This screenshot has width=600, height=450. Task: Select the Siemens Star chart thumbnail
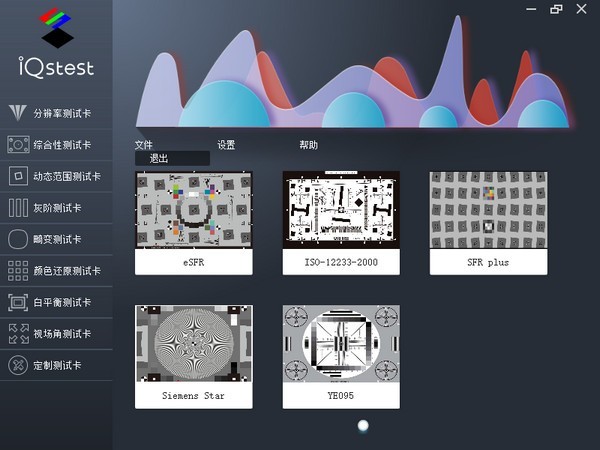click(x=194, y=343)
